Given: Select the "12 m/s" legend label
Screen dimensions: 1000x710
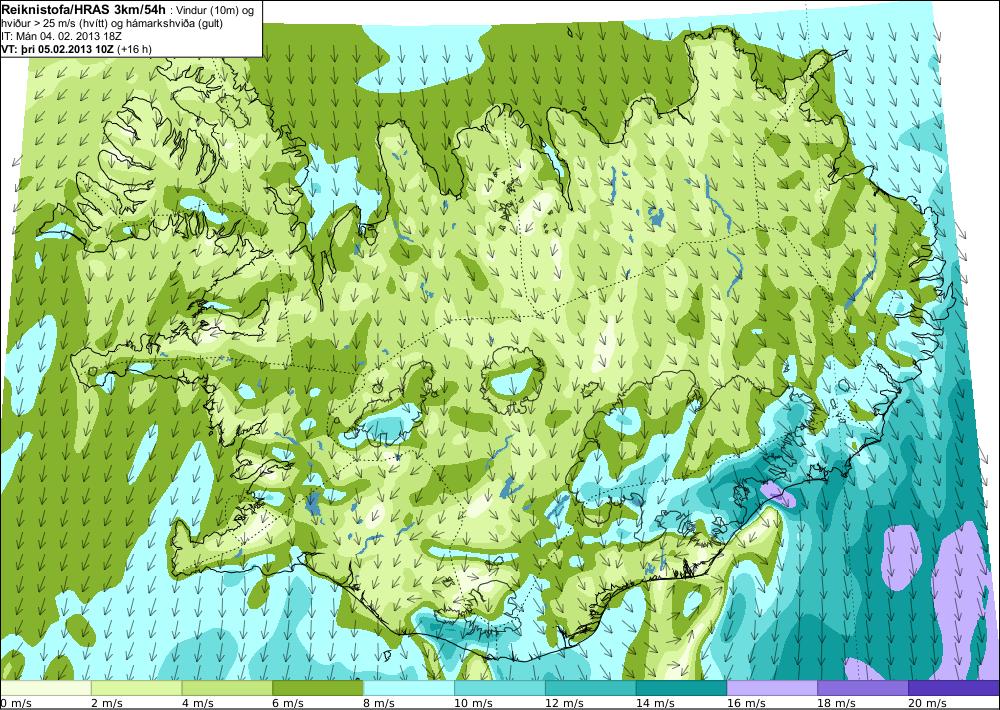Looking at the screenshot, I should (x=564, y=703).
